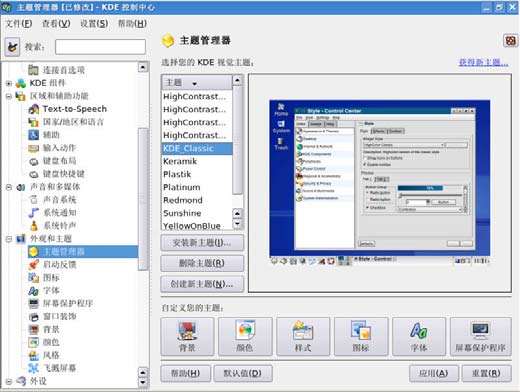Click the 外观和主题 category icon
The height and width of the screenshot is (392, 520).
pos(21,239)
